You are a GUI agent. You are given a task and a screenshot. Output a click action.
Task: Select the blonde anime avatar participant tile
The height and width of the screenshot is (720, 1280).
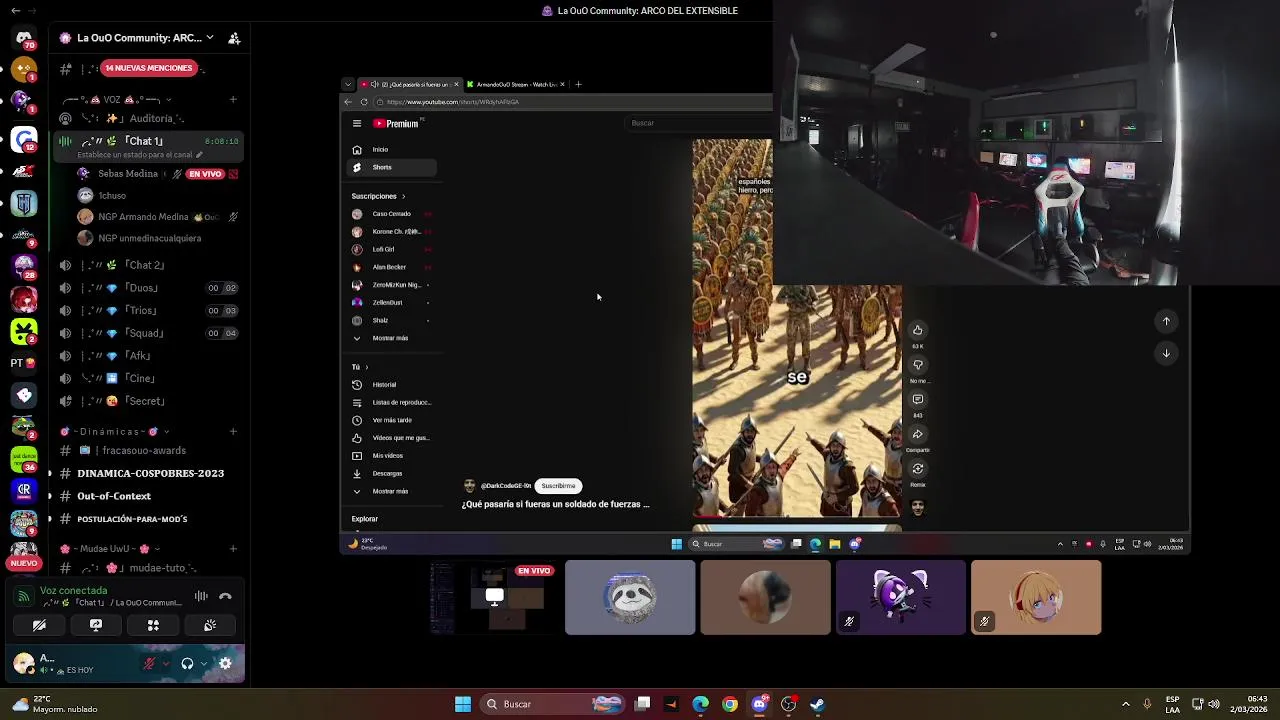(x=1036, y=598)
